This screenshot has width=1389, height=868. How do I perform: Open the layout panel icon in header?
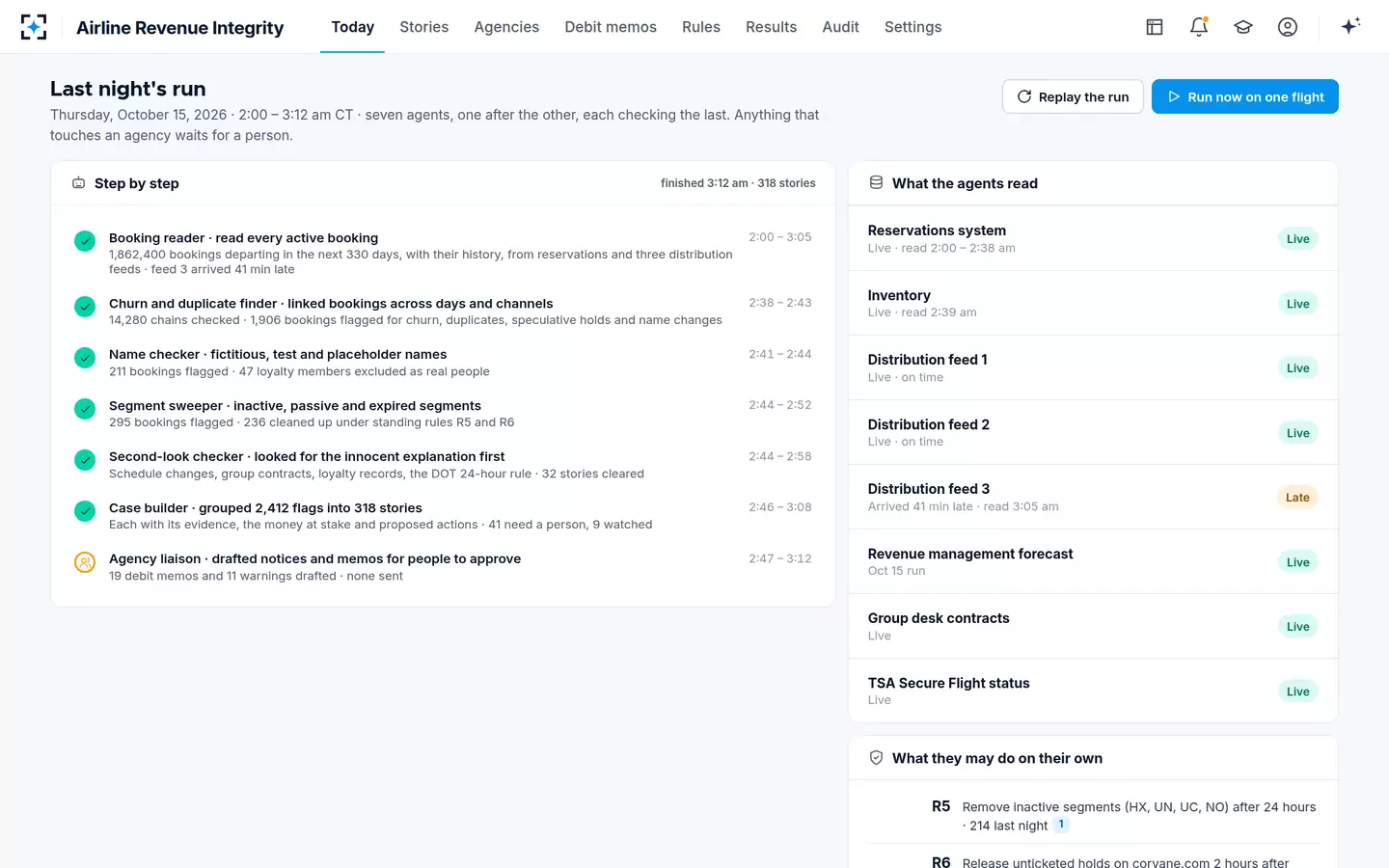pyautogui.click(x=1155, y=27)
